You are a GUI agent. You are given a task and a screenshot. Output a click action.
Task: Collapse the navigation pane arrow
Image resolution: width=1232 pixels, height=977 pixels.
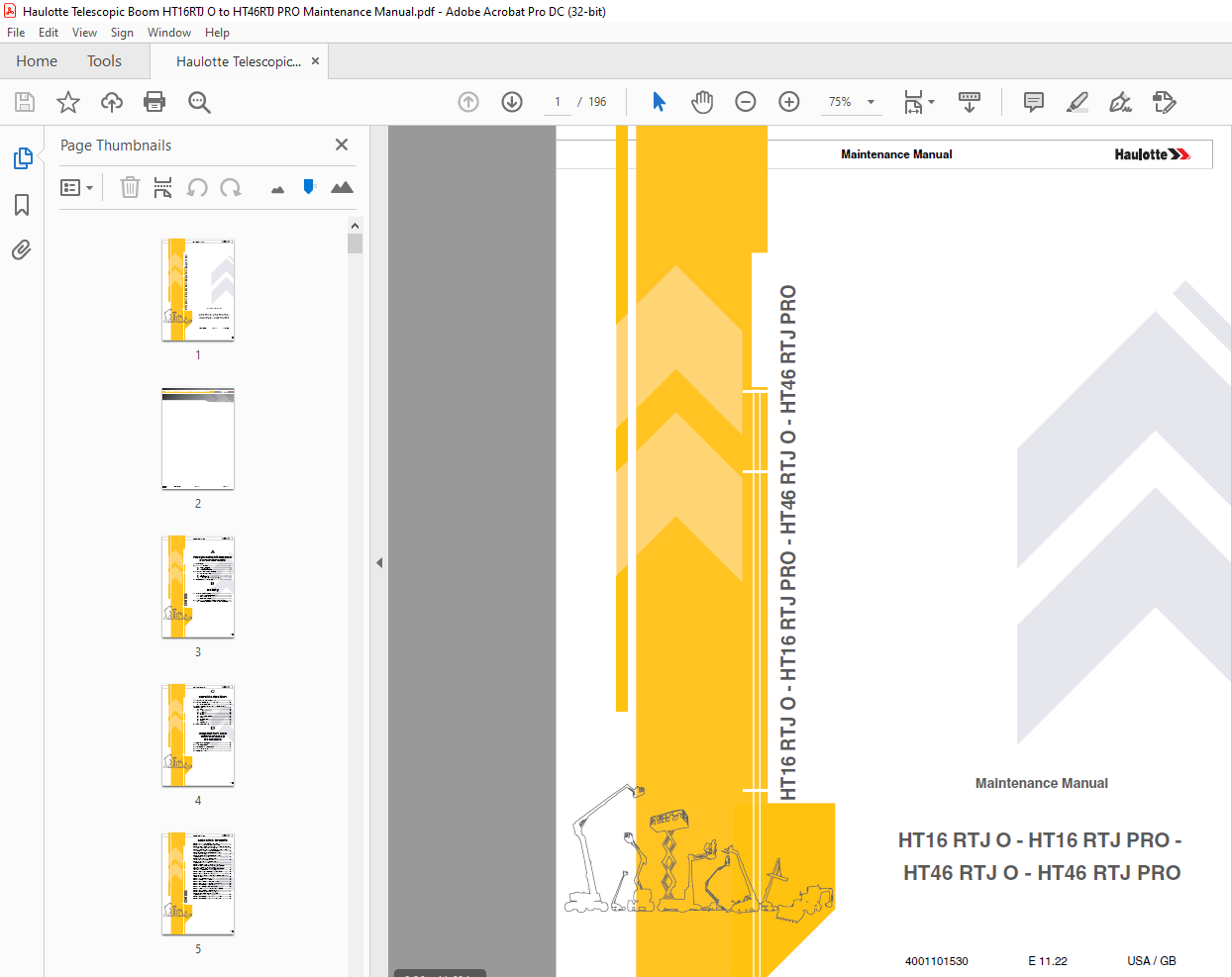coord(379,562)
